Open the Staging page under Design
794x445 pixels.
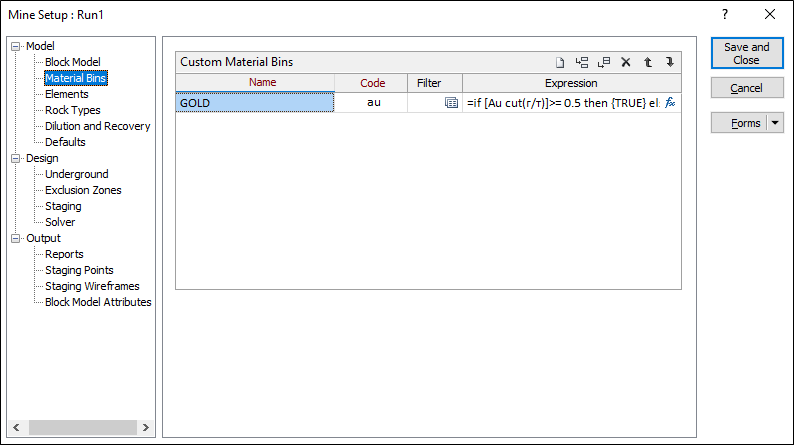tap(63, 207)
